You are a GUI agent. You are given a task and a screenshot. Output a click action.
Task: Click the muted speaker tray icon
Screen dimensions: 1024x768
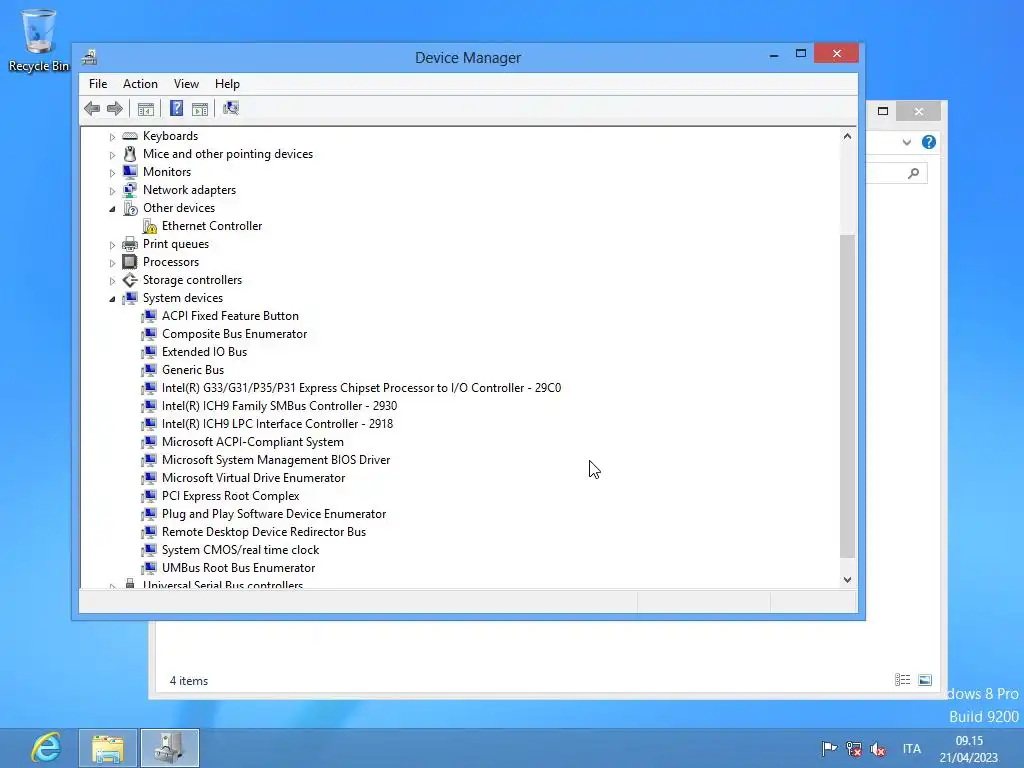click(x=878, y=749)
